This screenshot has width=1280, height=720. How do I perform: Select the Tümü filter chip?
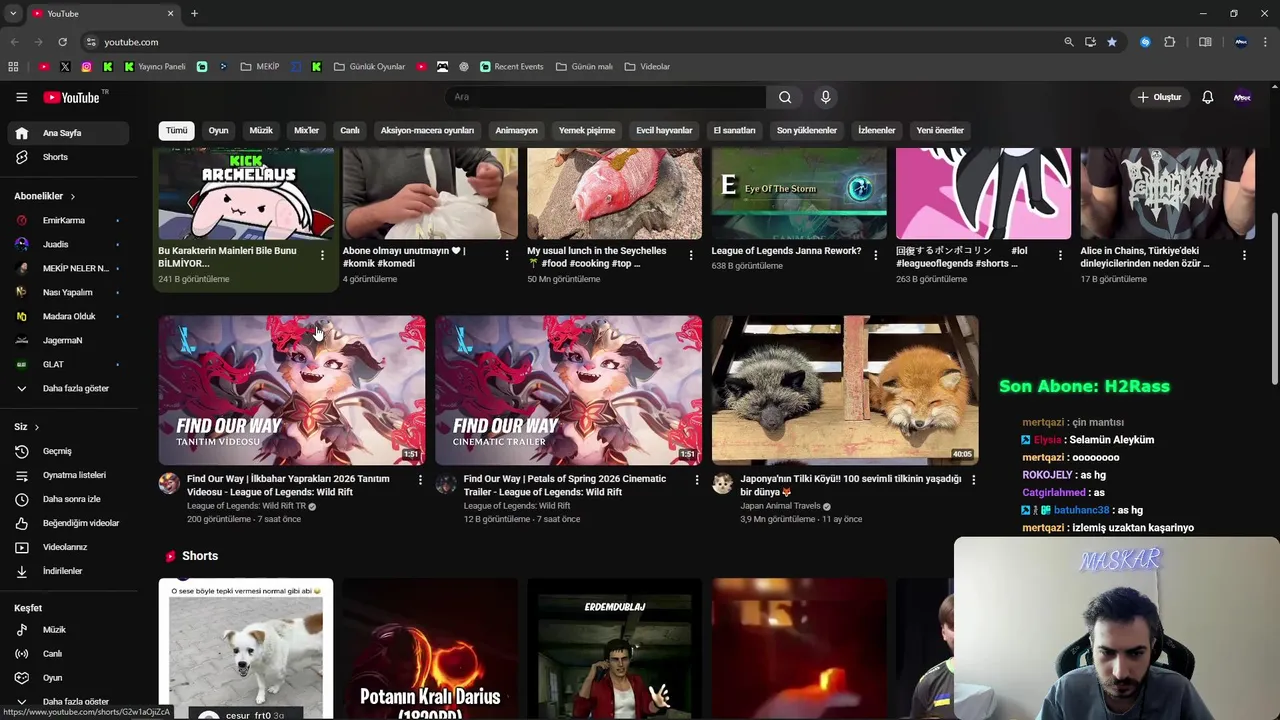[x=176, y=130]
